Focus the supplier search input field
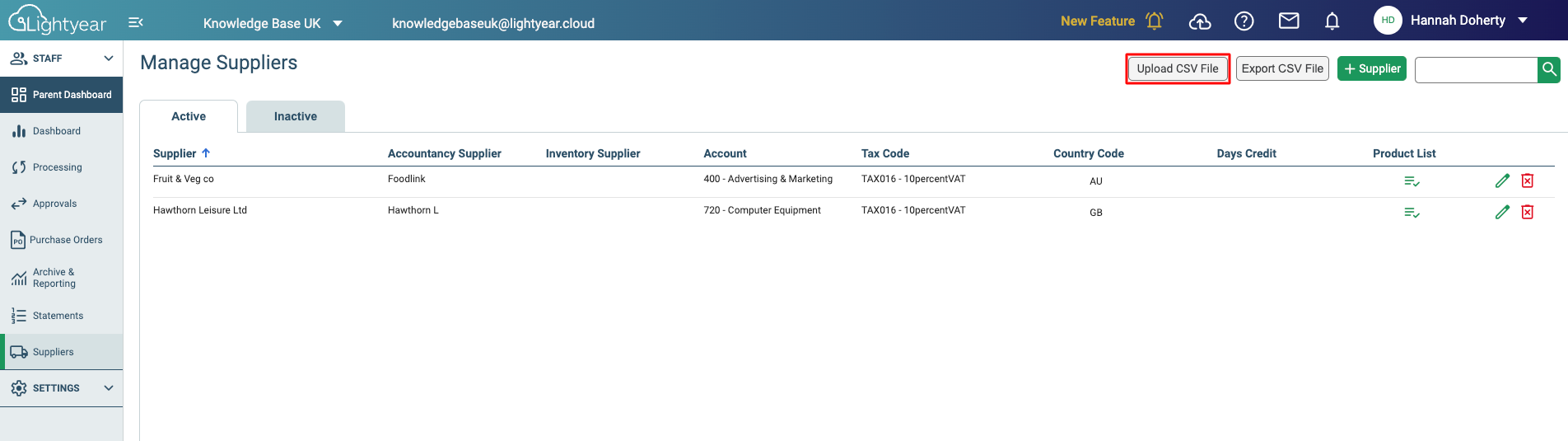The width and height of the screenshot is (1568, 441). pyautogui.click(x=1476, y=69)
